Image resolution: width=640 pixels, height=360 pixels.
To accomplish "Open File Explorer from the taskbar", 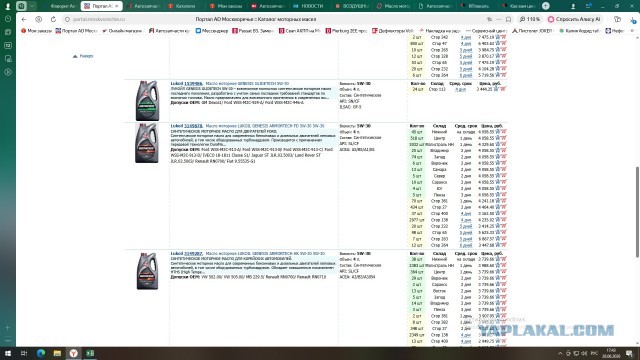I will point(57,353).
